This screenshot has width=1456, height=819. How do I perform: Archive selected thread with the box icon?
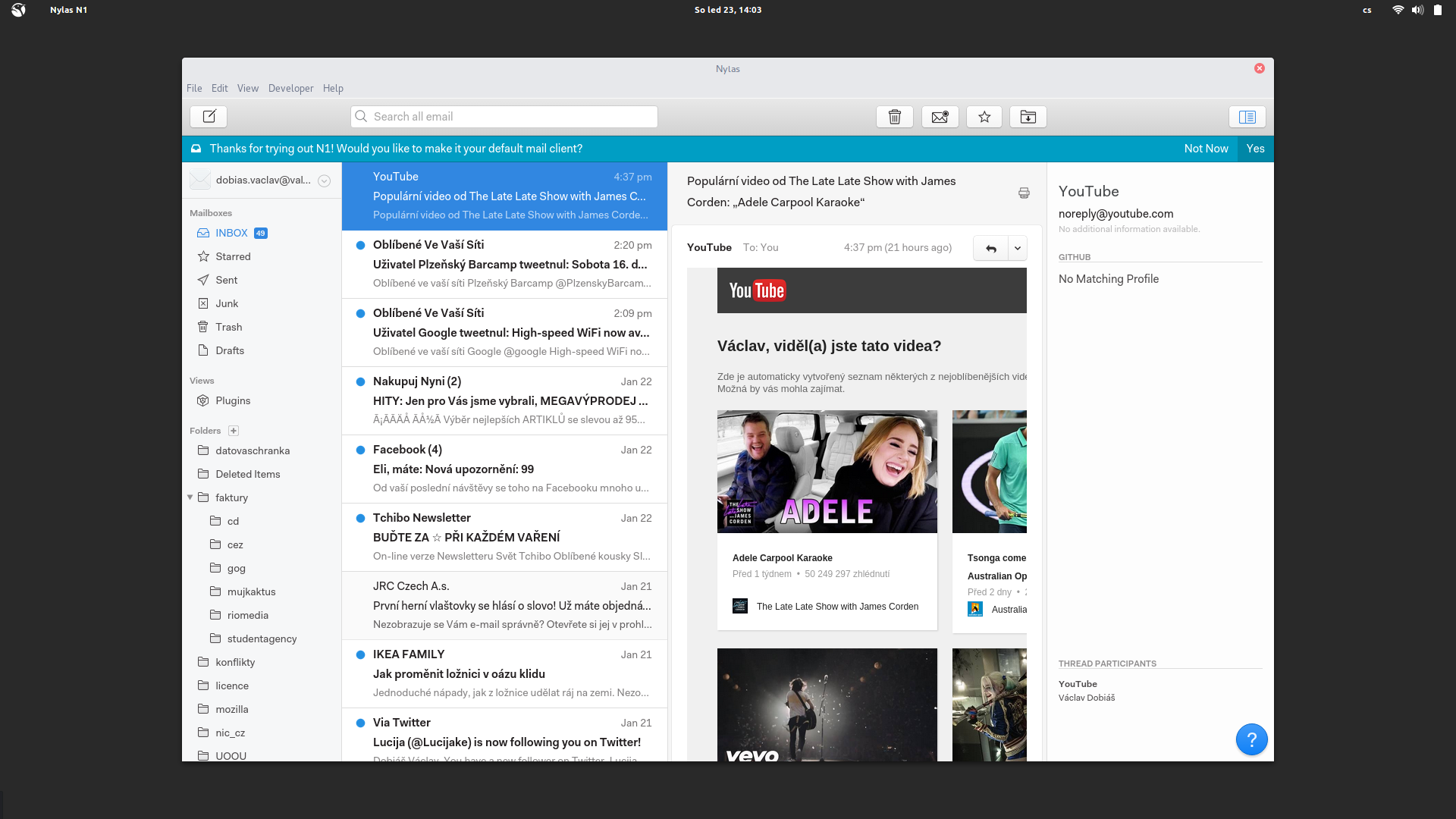point(1028,117)
